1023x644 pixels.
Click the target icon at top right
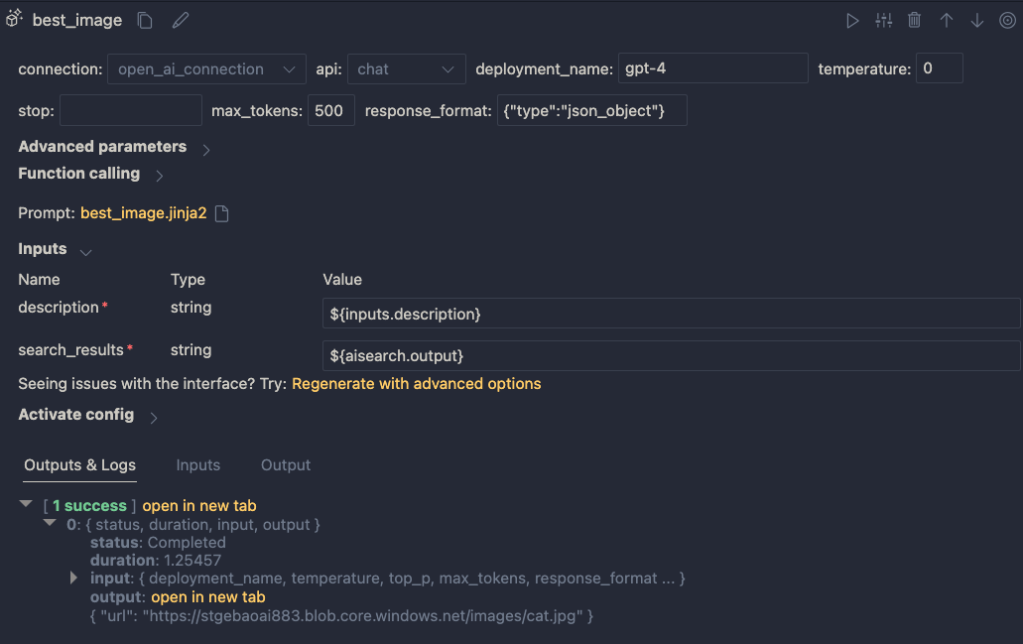(x=1007, y=20)
